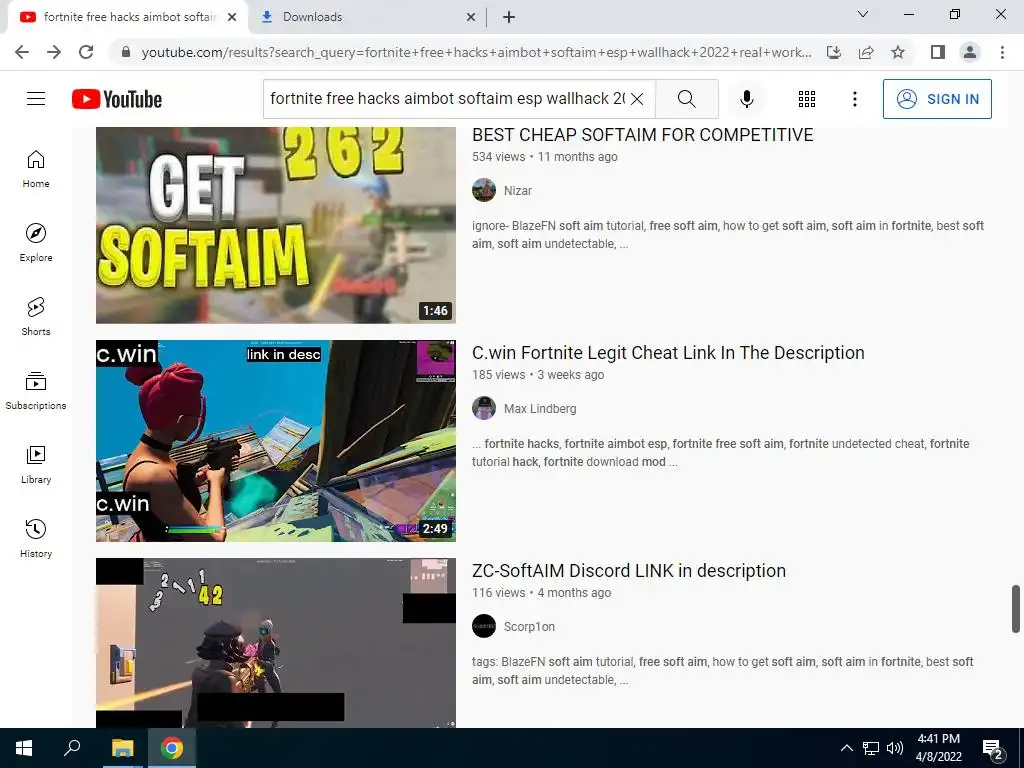Open File Explorer from the taskbar
1024x768 pixels.
pos(122,748)
